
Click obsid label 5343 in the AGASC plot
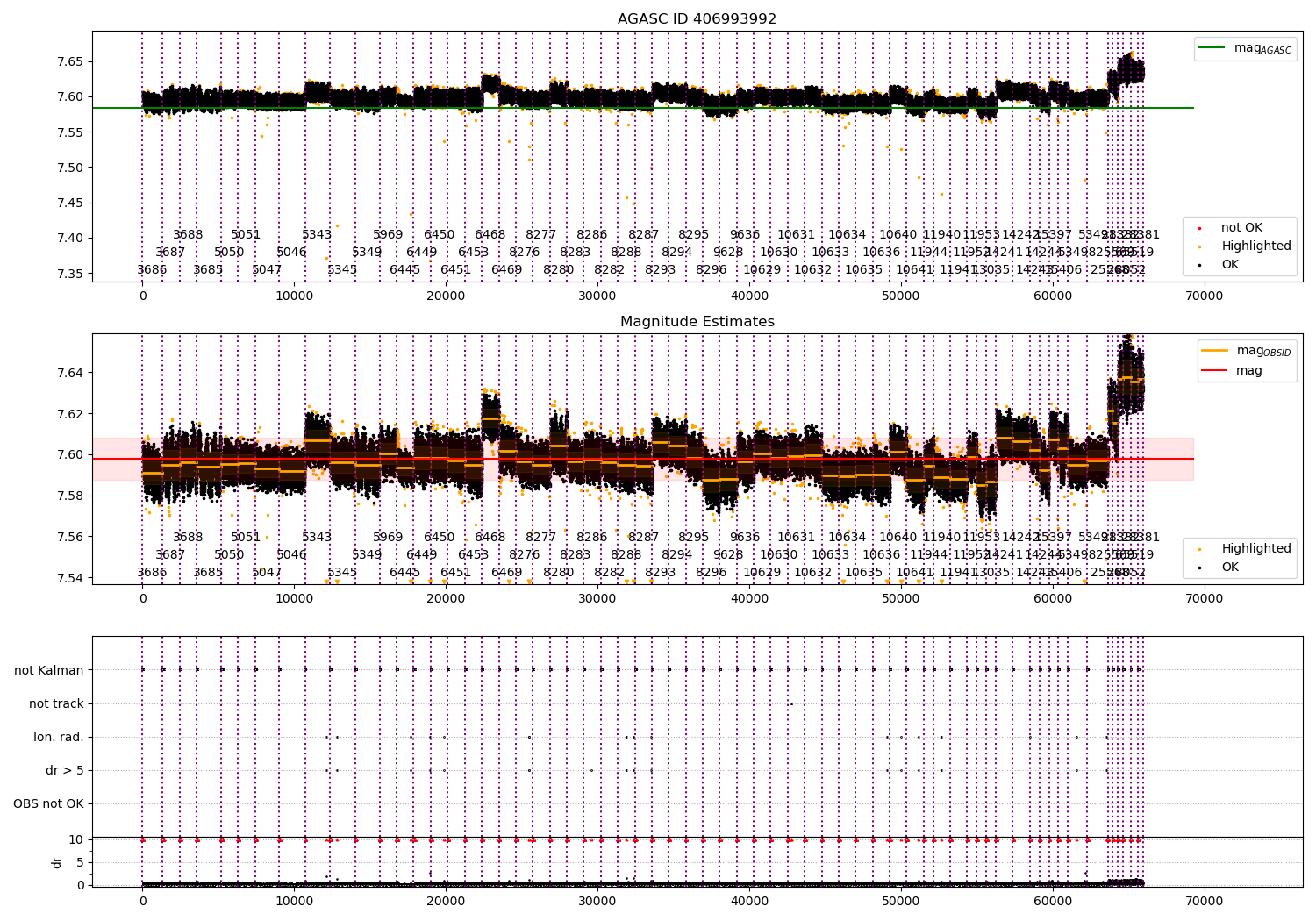point(317,235)
